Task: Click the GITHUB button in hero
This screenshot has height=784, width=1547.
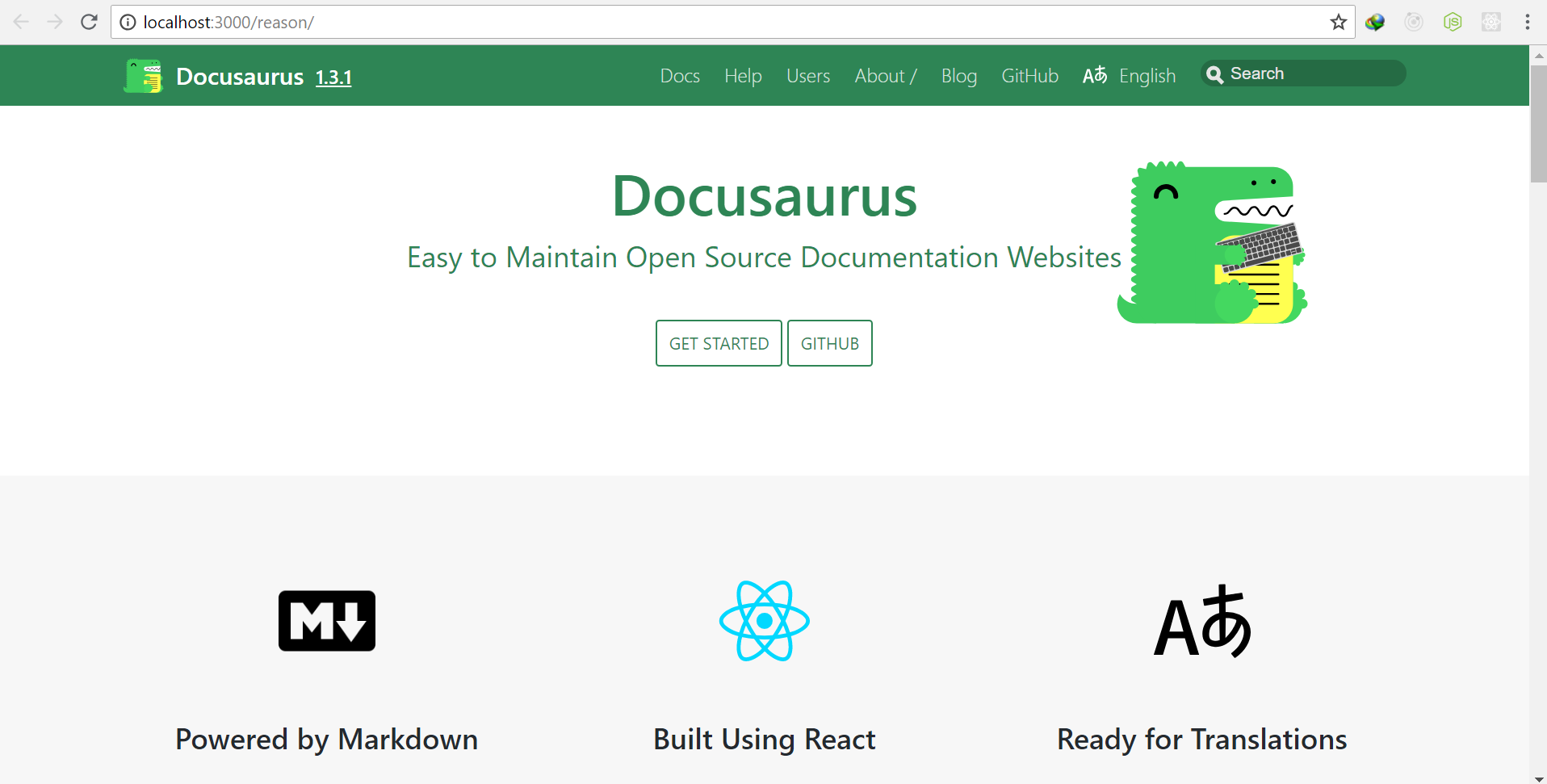Action: (x=830, y=343)
